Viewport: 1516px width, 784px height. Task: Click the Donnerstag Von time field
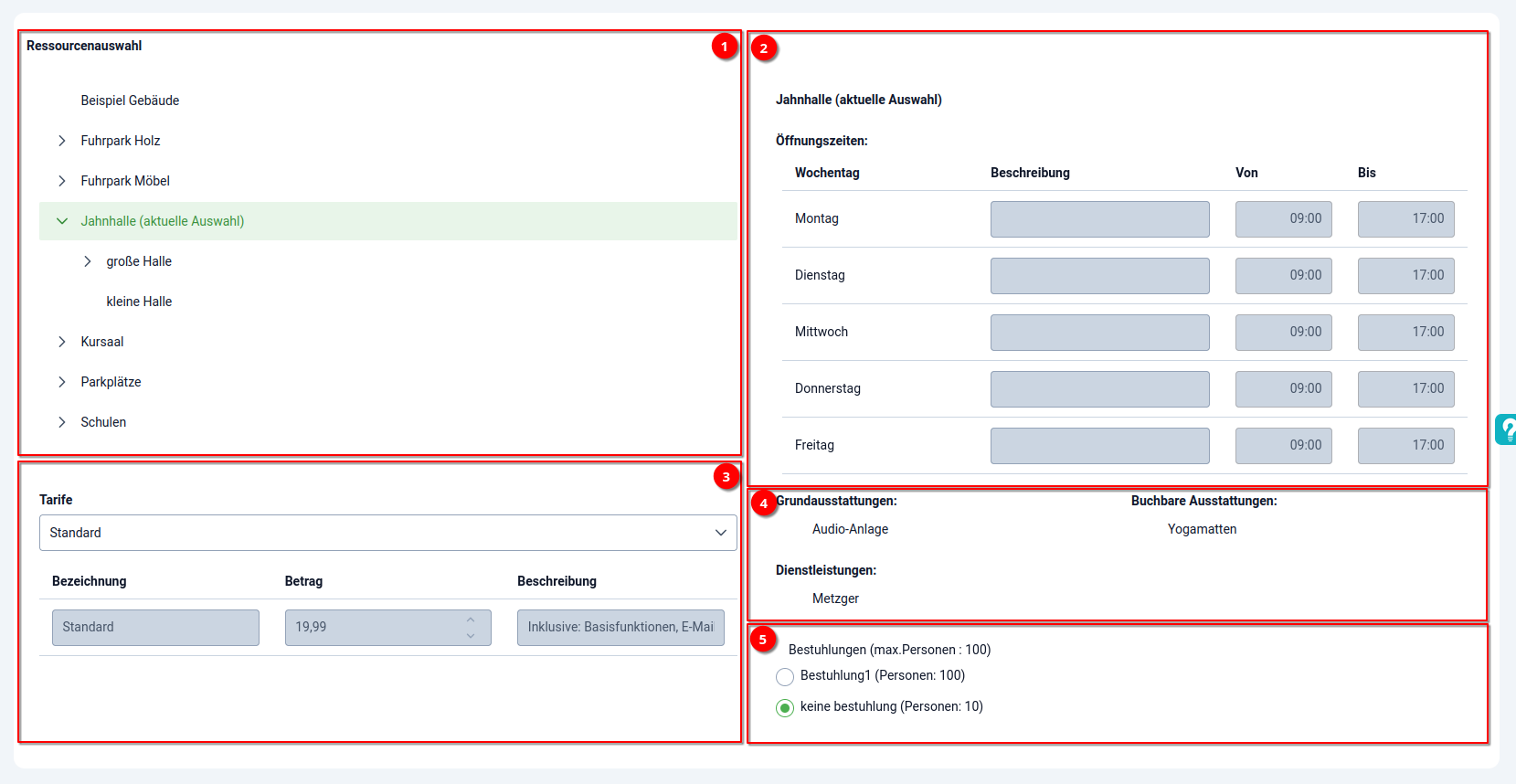pos(1283,389)
